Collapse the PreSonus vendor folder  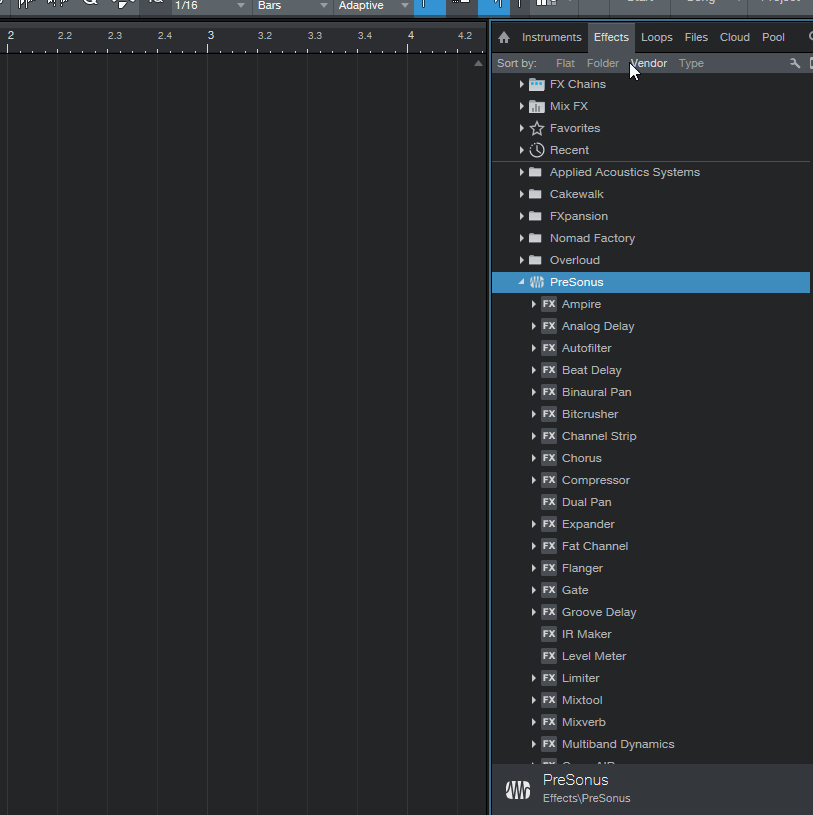click(521, 282)
